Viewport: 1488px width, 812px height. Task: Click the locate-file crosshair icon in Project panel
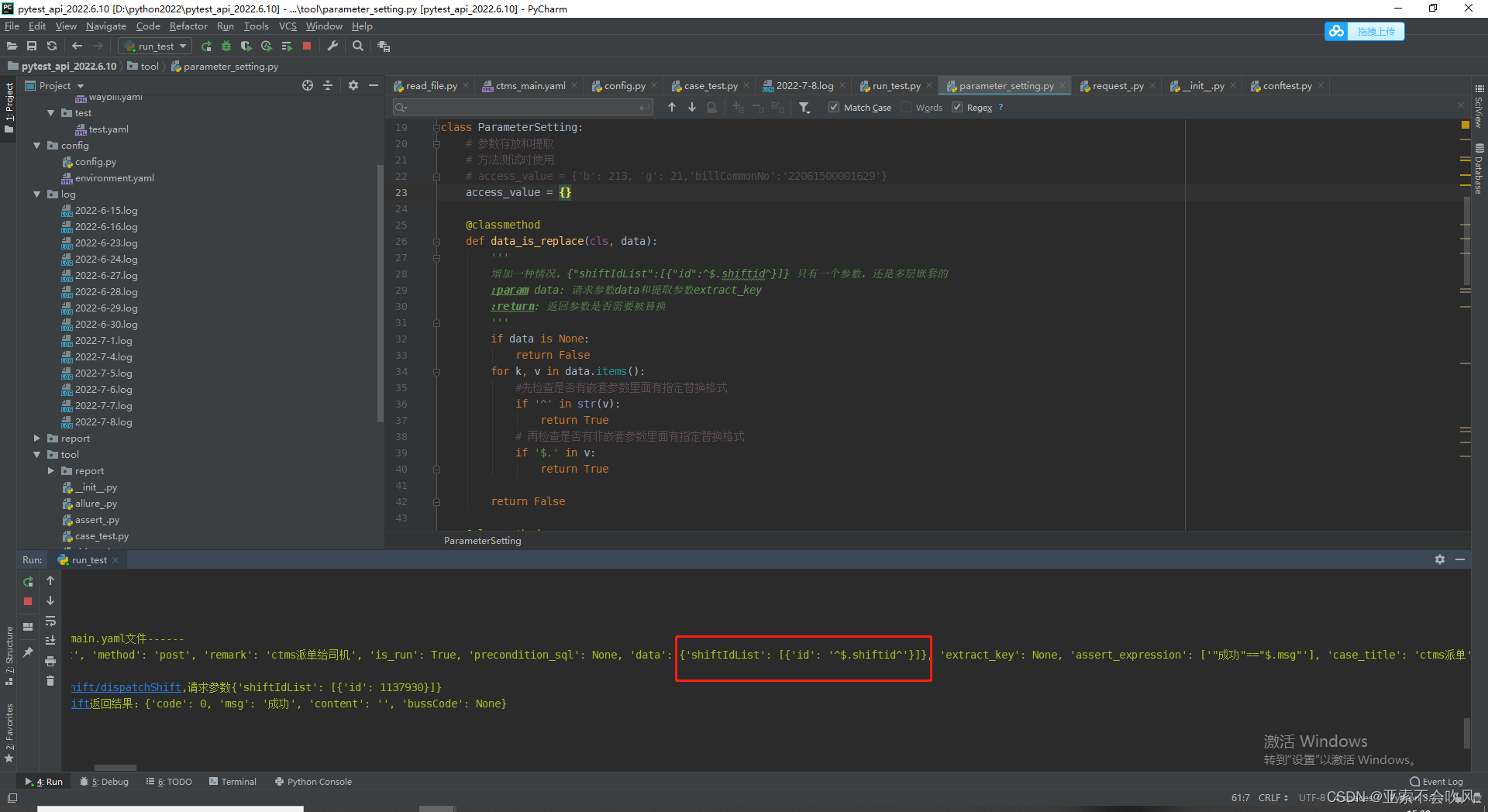point(308,86)
